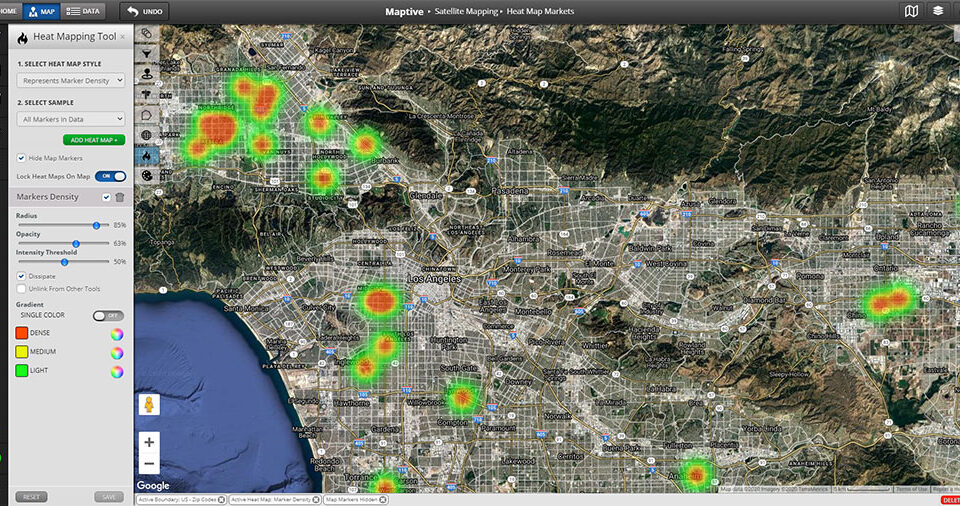Click the Undo button
This screenshot has width=960, height=506.
click(x=145, y=11)
